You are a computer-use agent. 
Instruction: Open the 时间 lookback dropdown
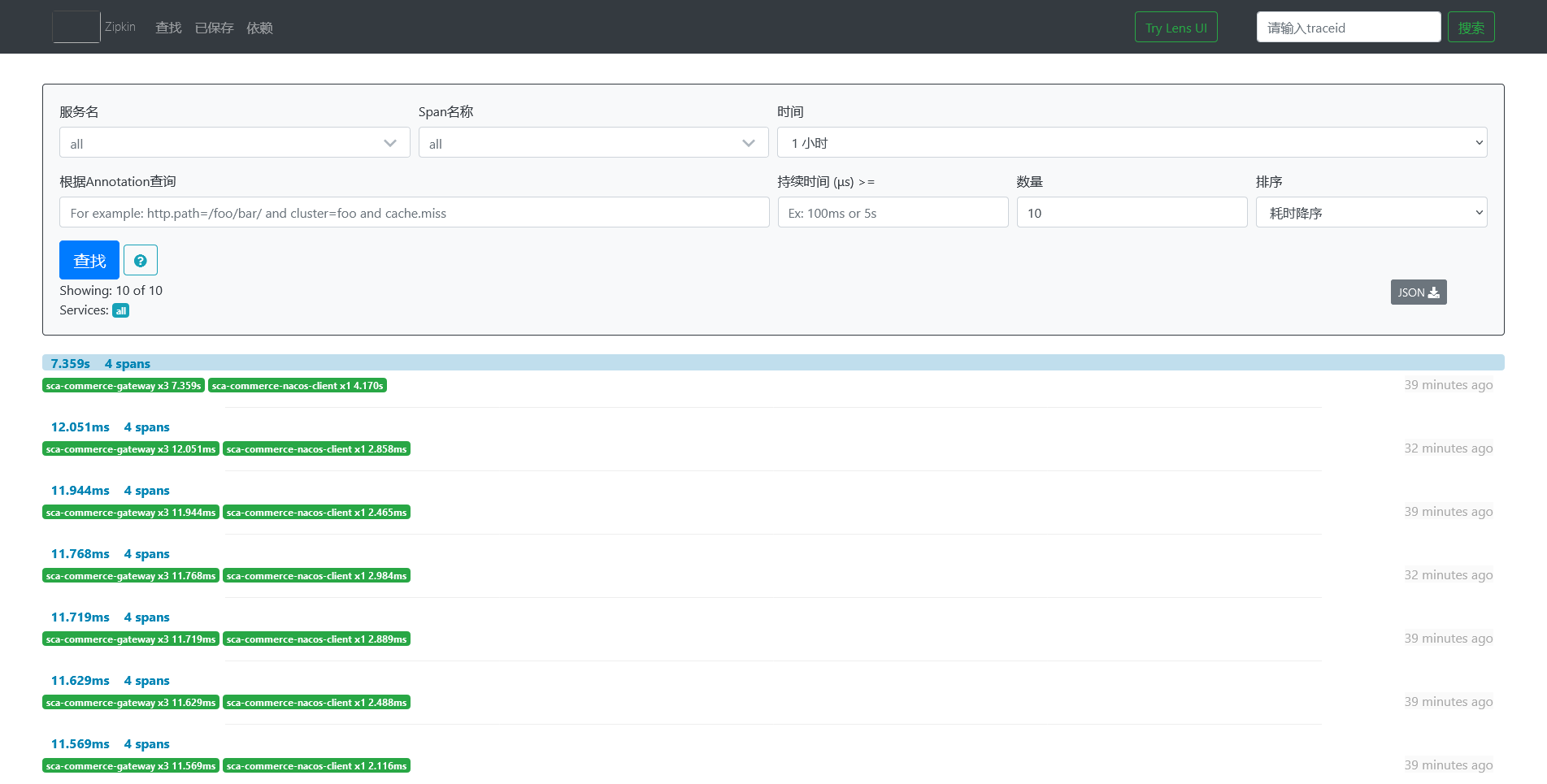point(1132,143)
